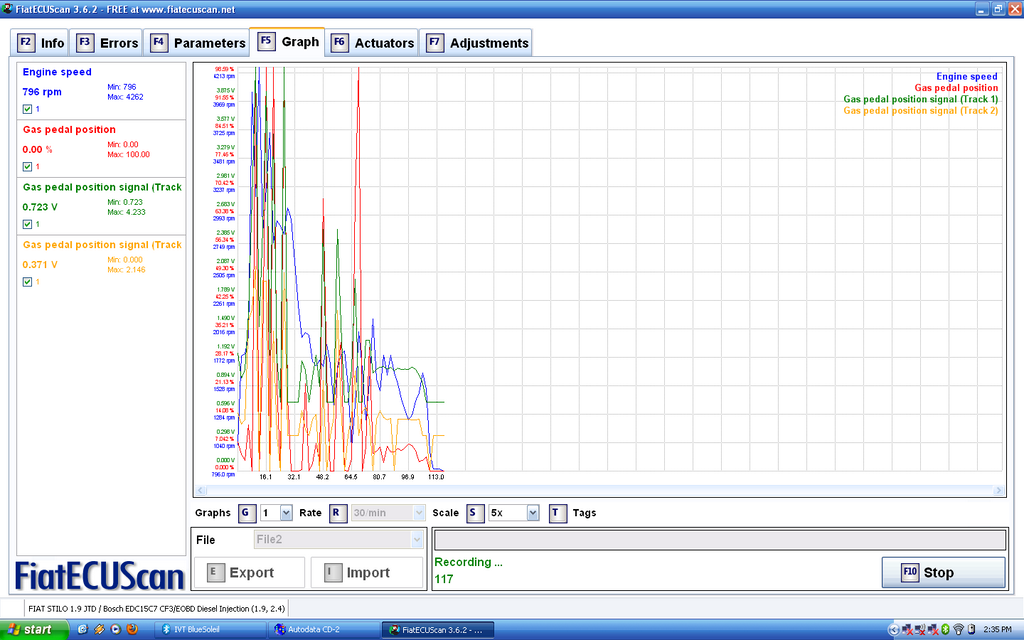
Task: Launch Internet Explorer from quick launch
Action: tap(82, 630)
